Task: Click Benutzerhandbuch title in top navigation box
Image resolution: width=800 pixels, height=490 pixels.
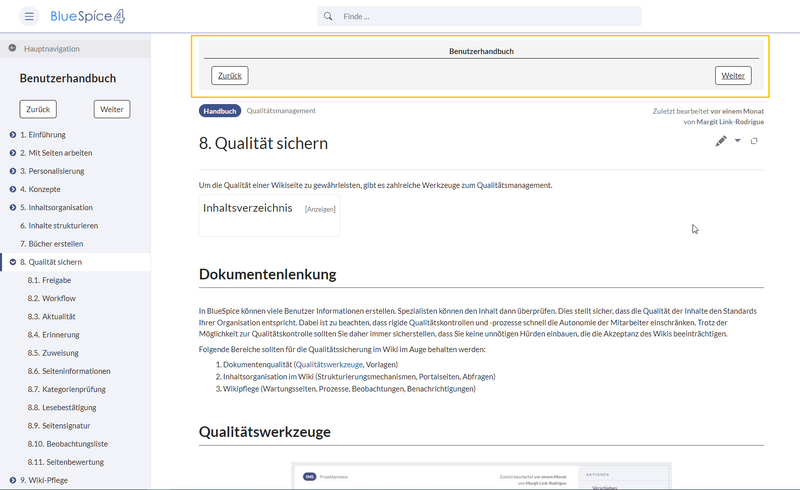Action: [481, 51]
